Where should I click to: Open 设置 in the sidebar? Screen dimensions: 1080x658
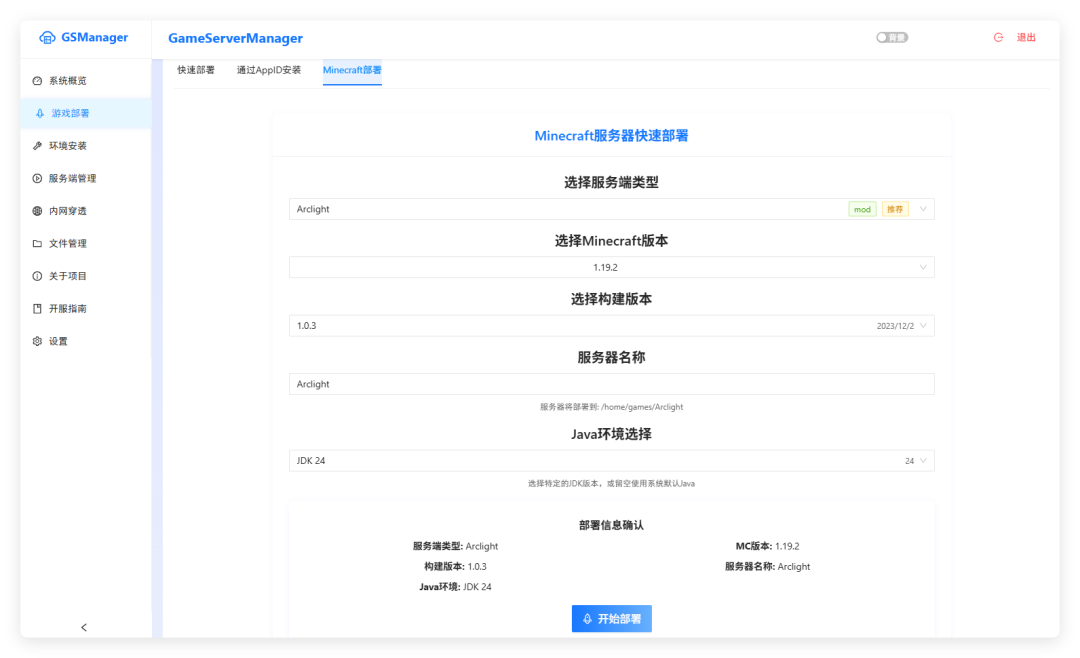pos(86,341)
